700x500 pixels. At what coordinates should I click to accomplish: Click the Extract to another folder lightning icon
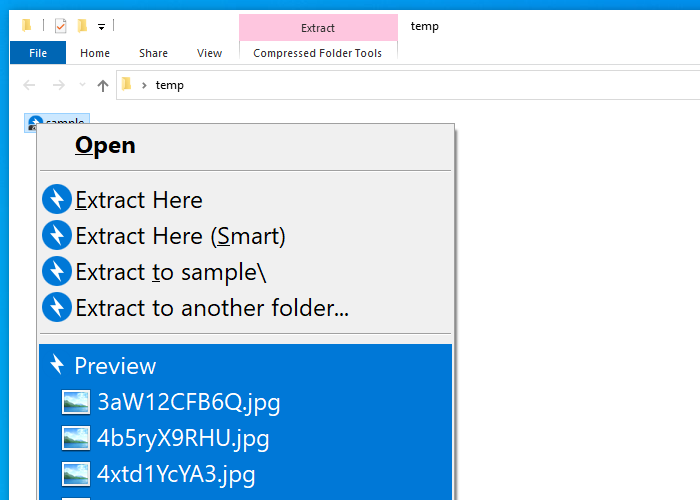(57, 308)
